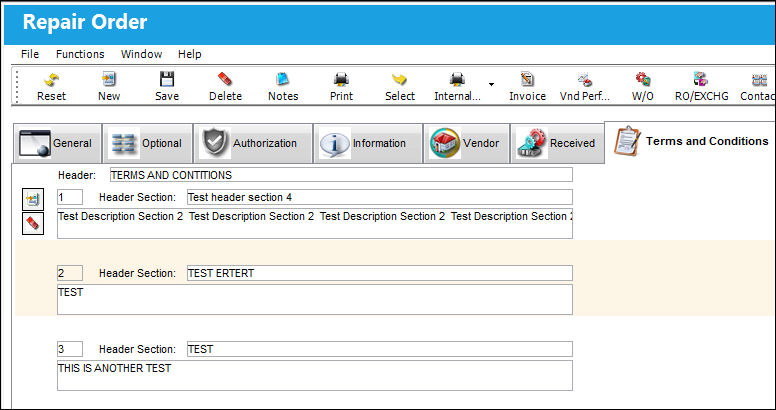Click the Delete eraser icon in toolbar
The image size is (776, 410).
click(225, 79)
